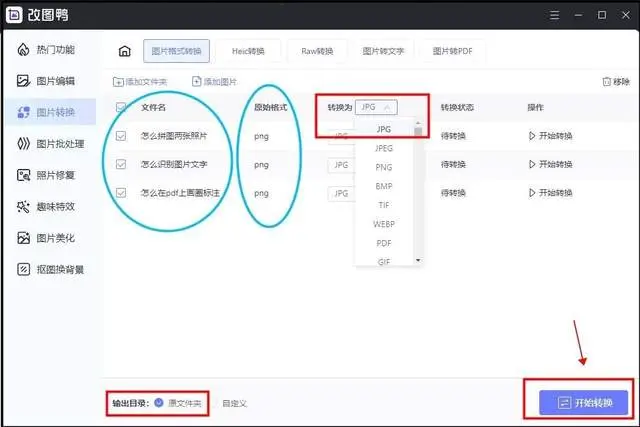Viewport: 640px width, 427px height.
Task: Select the 原文件夹 output radio button
Action: (159, 403)
